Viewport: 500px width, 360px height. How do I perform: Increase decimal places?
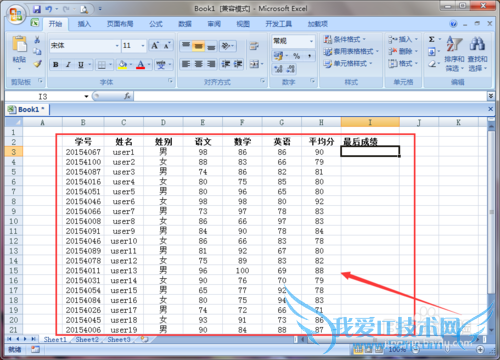coord(278,69)
